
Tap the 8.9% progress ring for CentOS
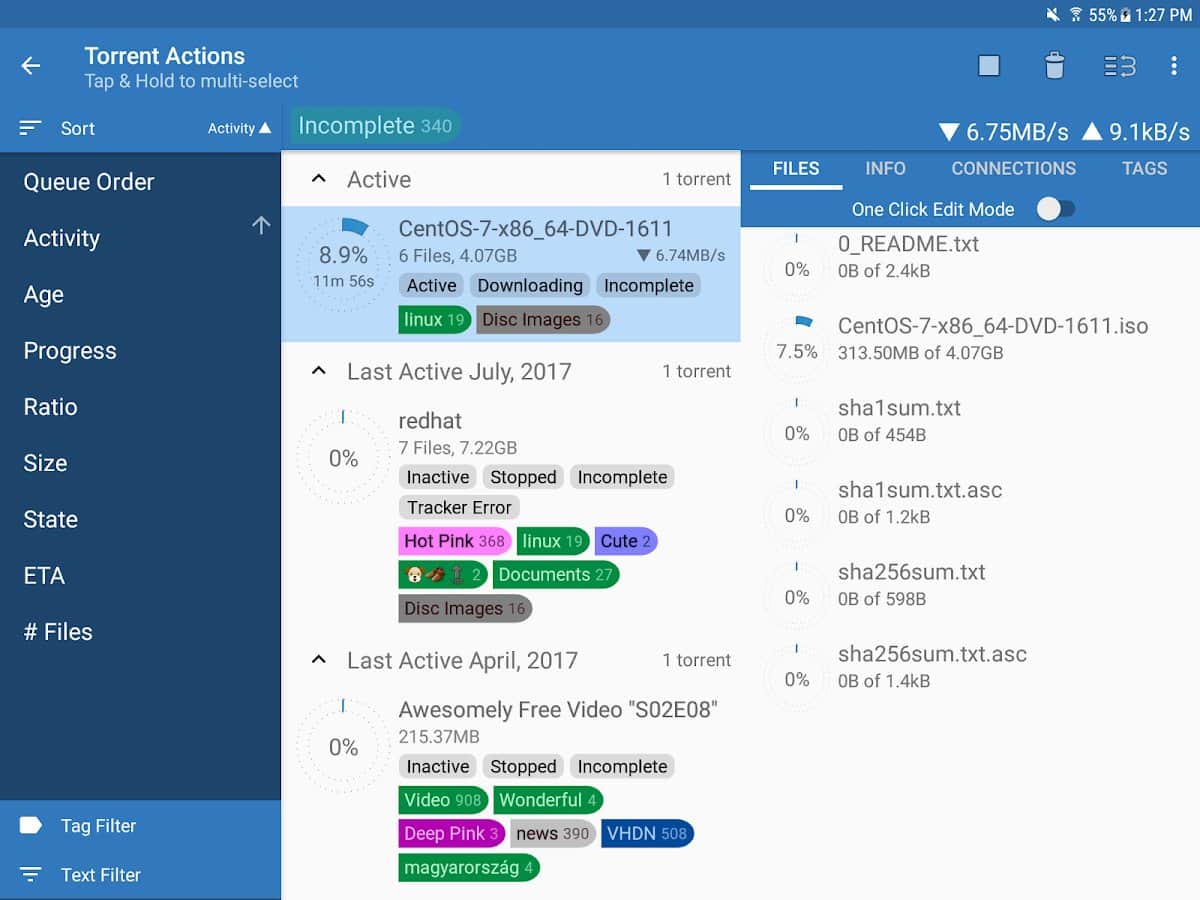pyautogui.click(x=343, y=266)
